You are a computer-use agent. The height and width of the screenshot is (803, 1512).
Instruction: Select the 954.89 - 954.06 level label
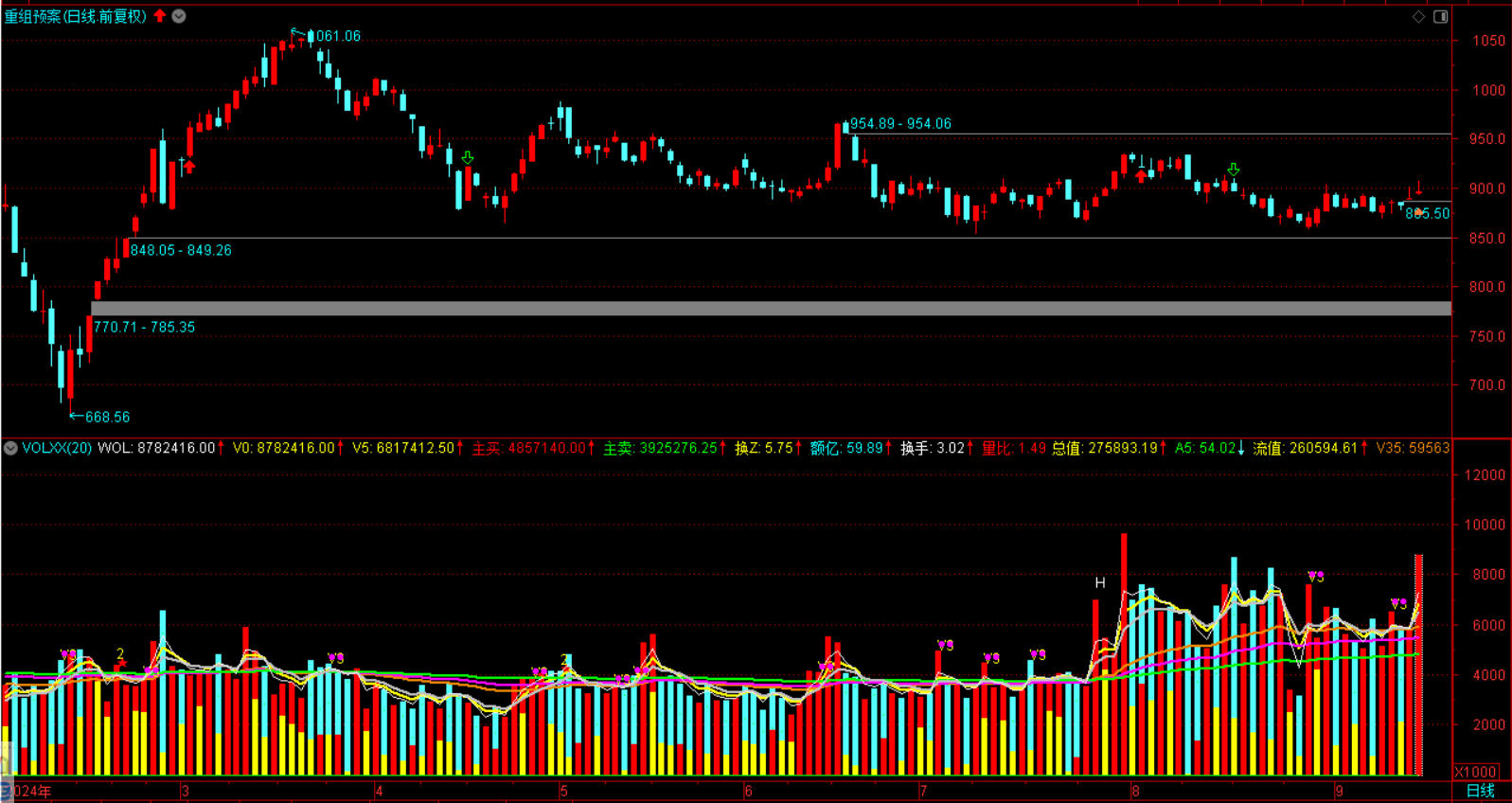tap(900, 123)
